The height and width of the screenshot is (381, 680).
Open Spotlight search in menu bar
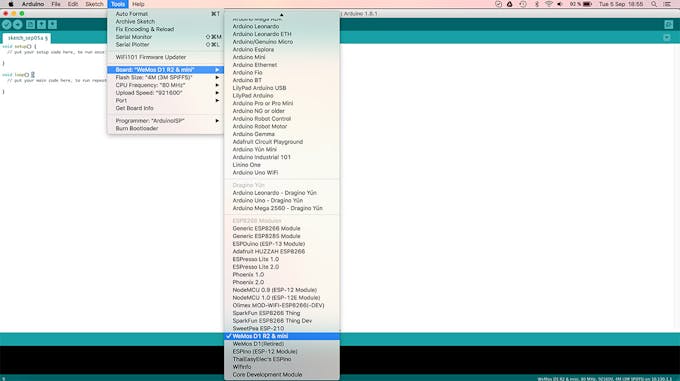(x=654, y=4)
